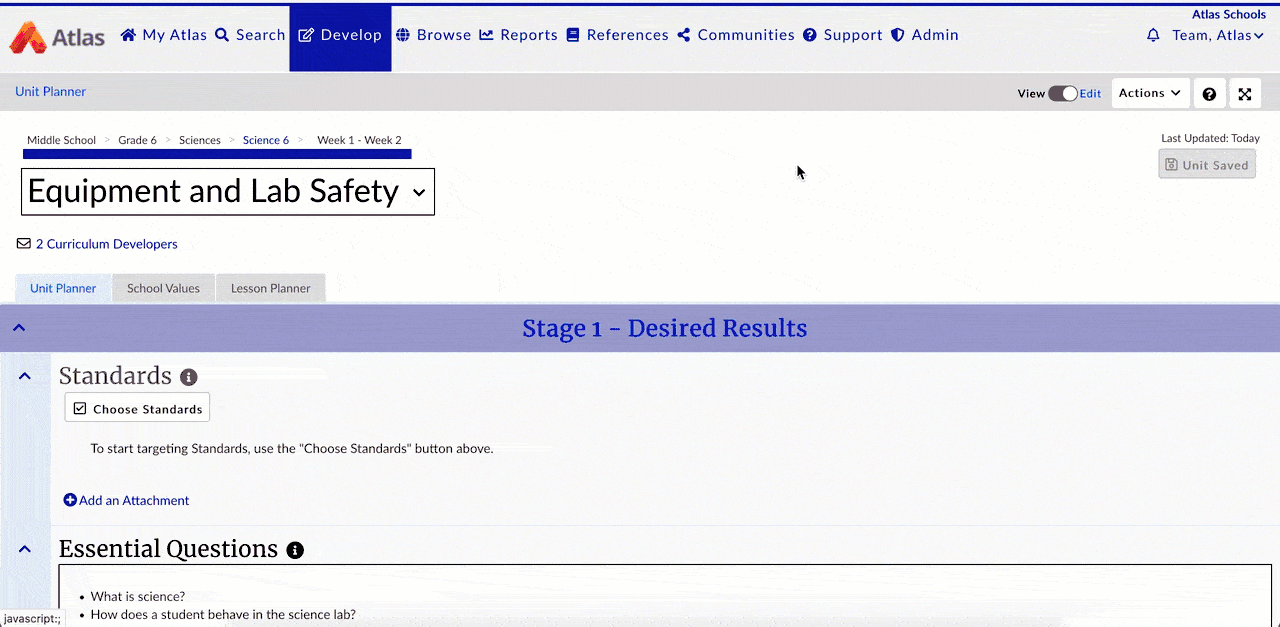The width and height of the screenshot is (1280, 627).
Task: Switch to the School Values tab
Action: point(163,288)
